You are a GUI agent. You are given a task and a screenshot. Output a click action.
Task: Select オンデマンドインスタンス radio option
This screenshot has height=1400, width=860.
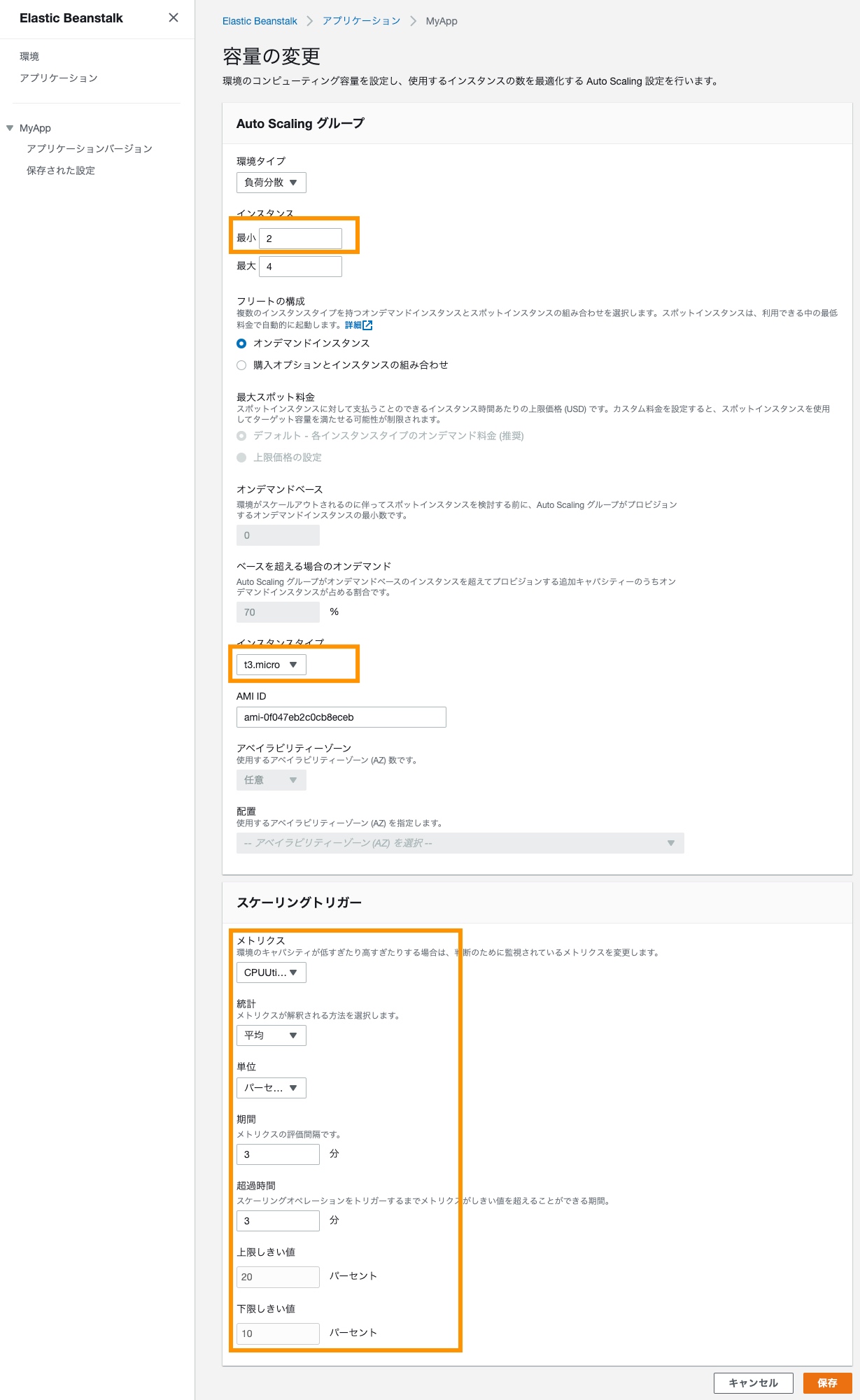point(241,344)
